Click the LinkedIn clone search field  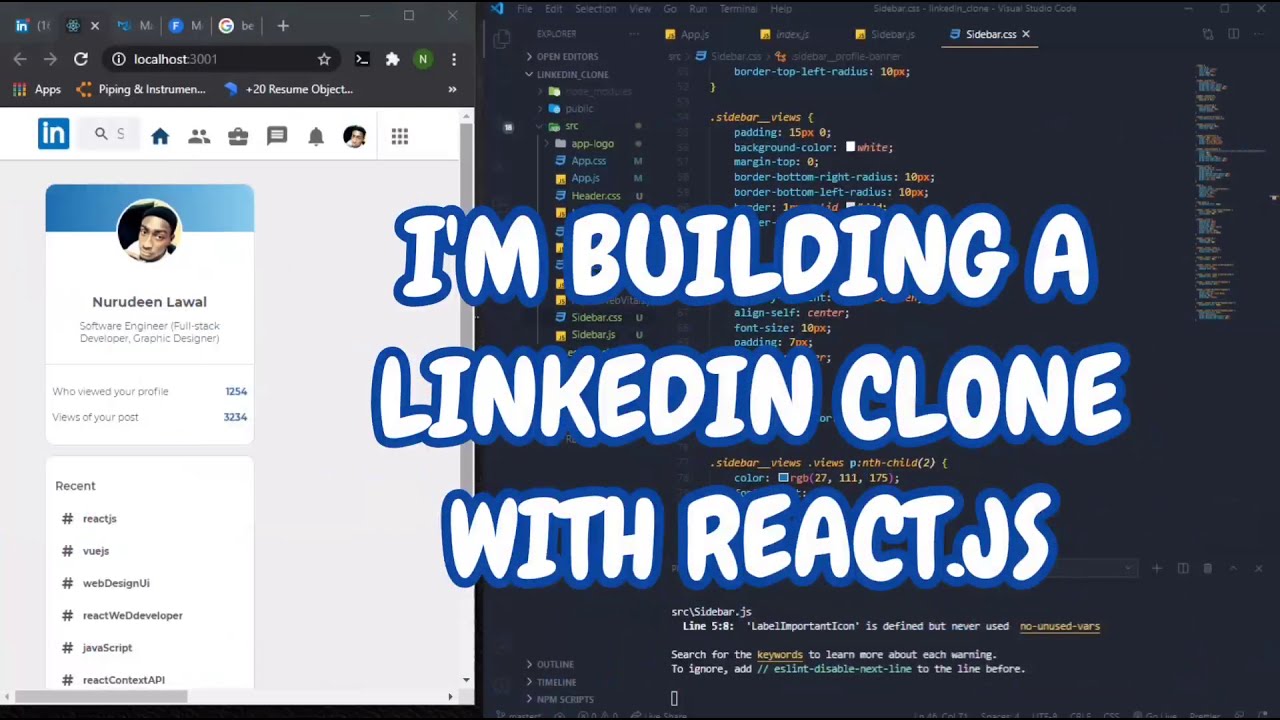point(107,134)
